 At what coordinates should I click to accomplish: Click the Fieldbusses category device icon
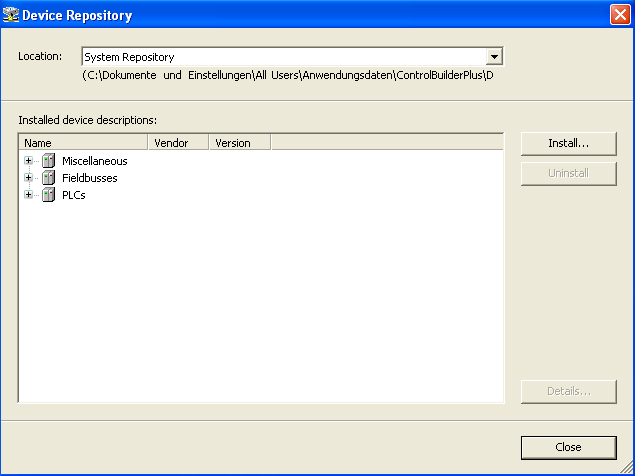pos(48,178)
